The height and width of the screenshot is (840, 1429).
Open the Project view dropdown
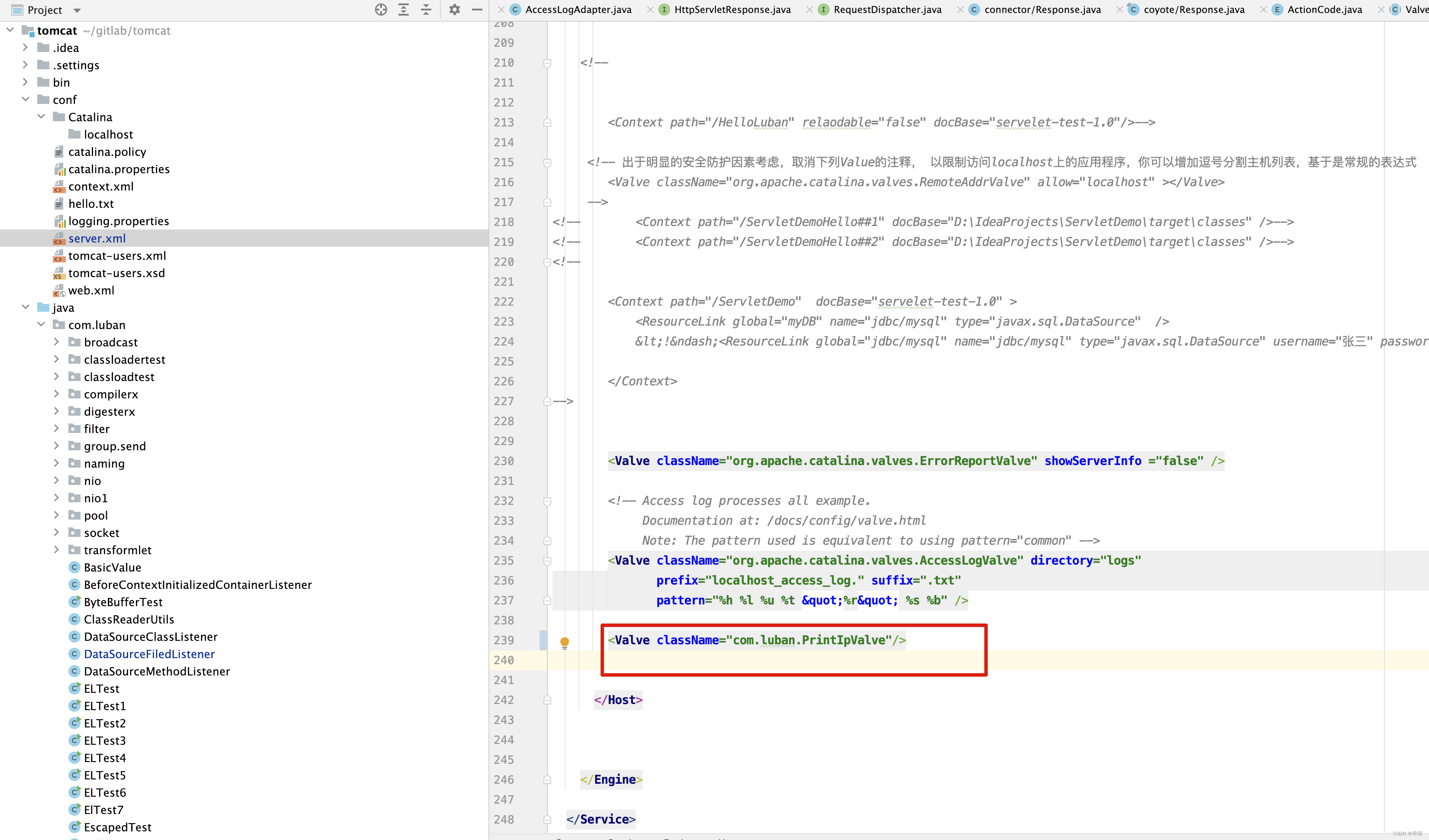coord(77,10)
